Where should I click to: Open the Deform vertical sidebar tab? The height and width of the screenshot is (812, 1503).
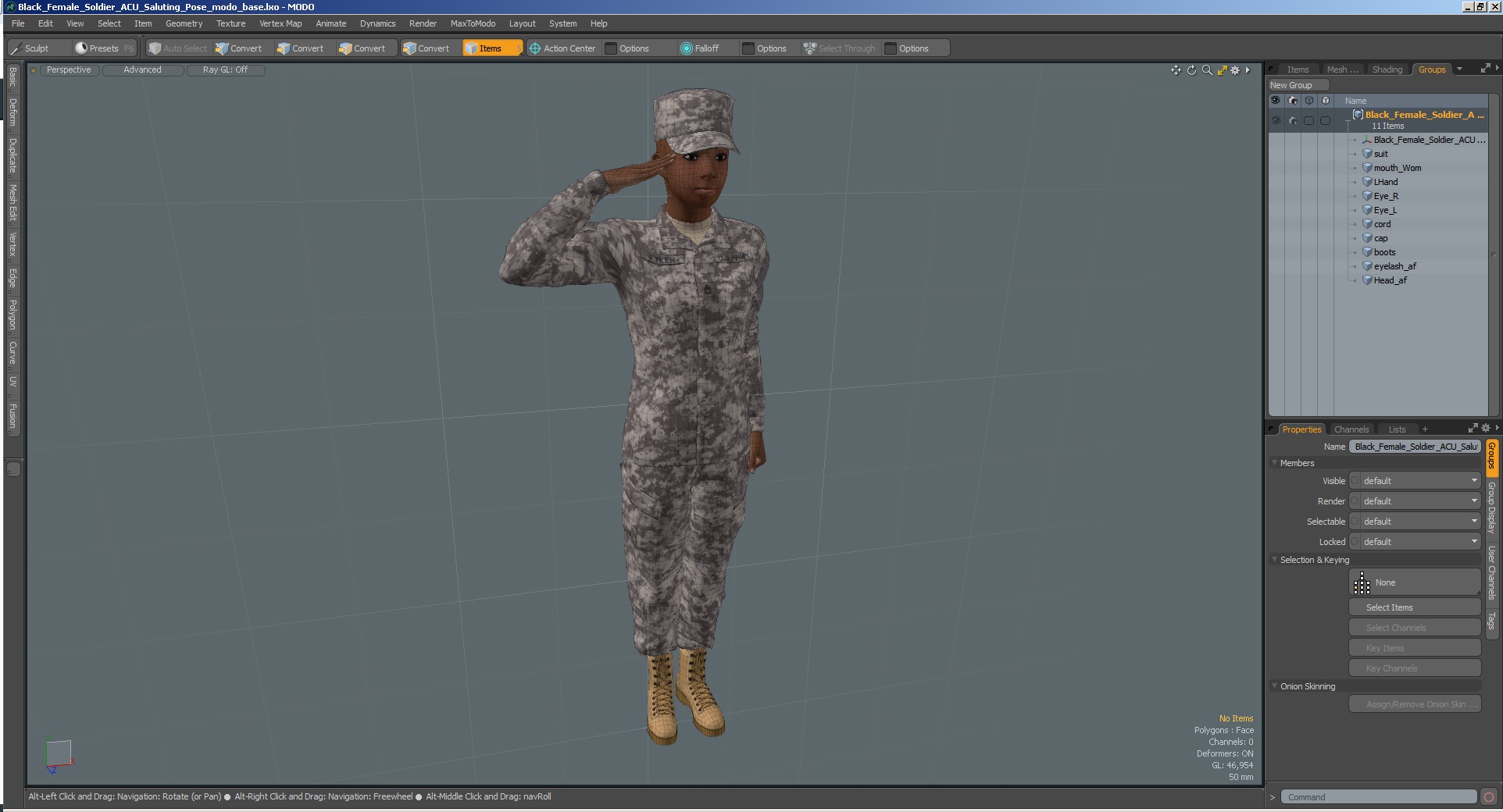(12, 112)
